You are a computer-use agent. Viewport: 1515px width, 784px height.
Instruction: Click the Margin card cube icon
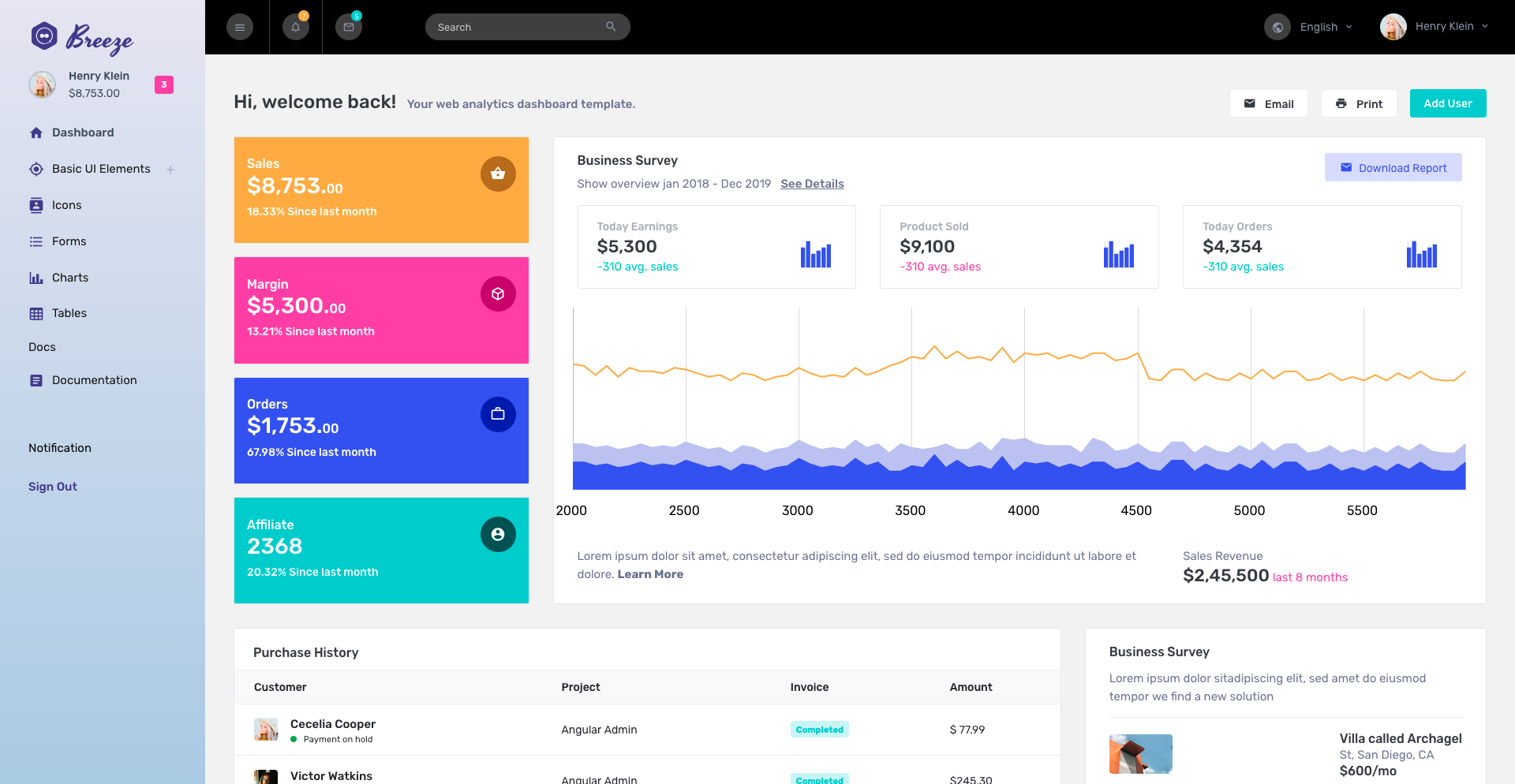pyautogui.click(x=498, y=294)
